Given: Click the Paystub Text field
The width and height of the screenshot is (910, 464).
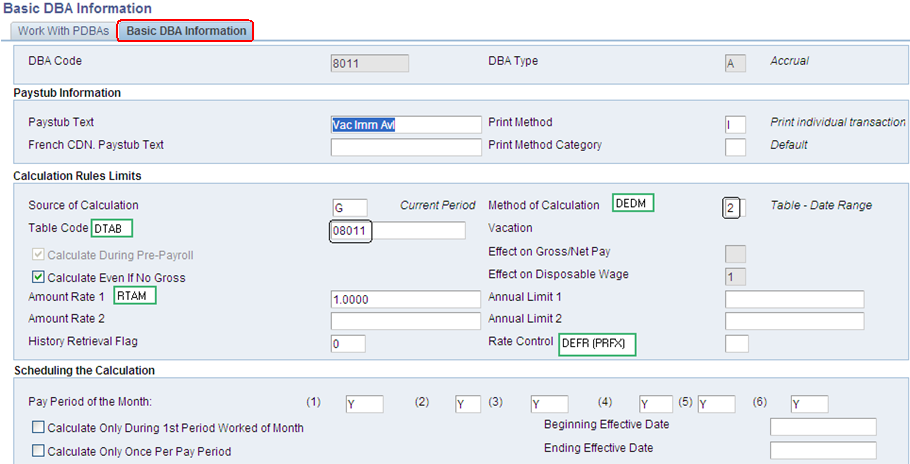Looking at the screenshot, I should click(406, 125).
